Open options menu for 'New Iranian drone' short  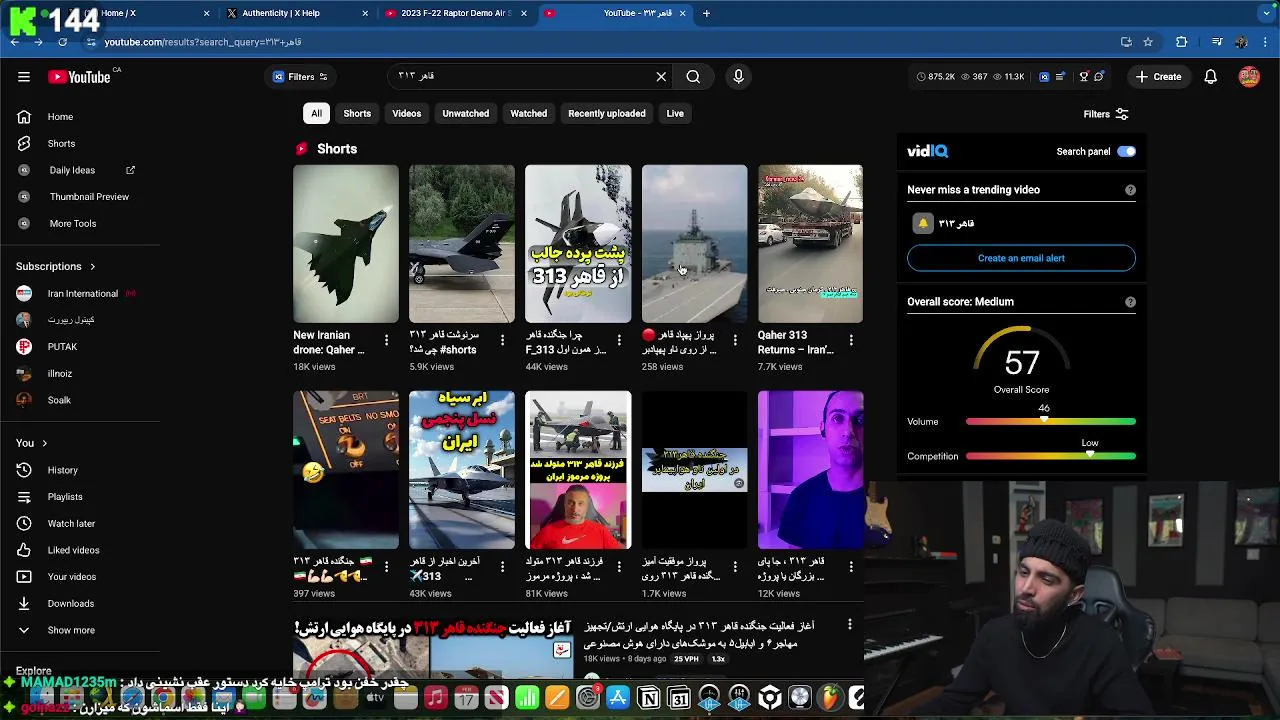click(386, 341)
